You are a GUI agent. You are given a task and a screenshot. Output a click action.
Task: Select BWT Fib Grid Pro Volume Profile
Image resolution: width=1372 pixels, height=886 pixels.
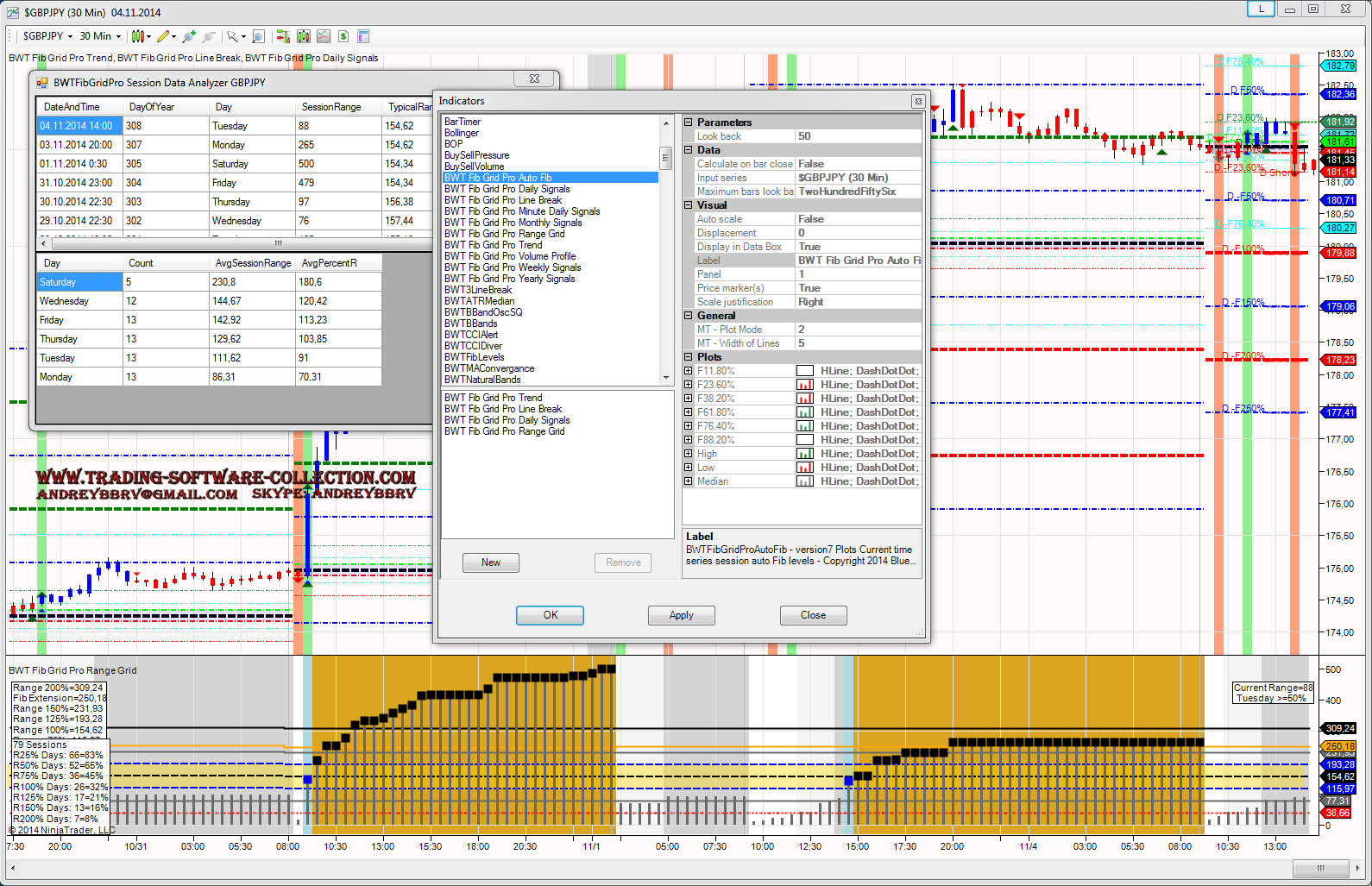tap(509, 256)
